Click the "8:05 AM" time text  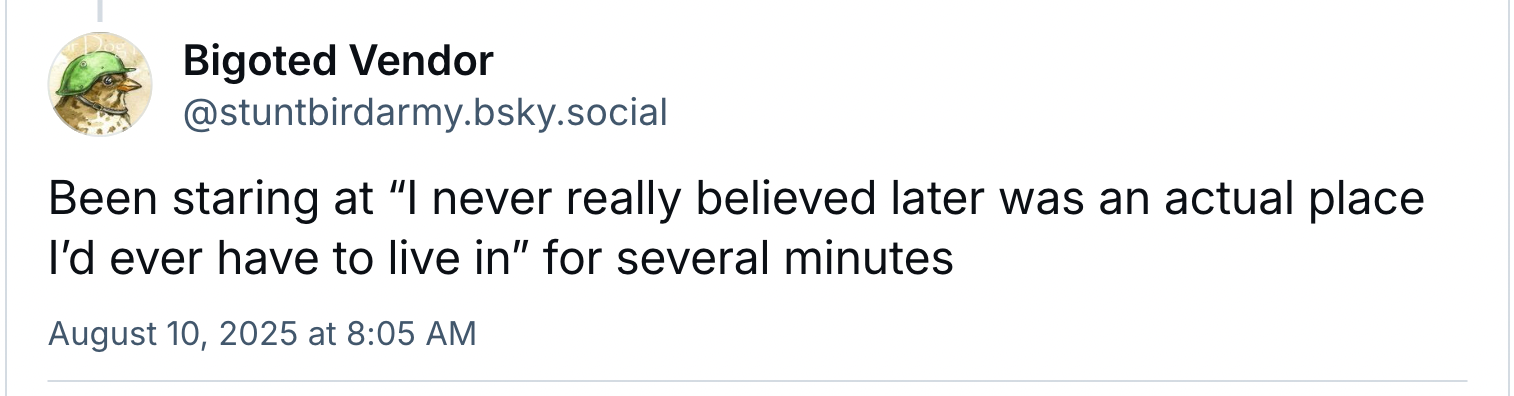[x=411, y=333]
